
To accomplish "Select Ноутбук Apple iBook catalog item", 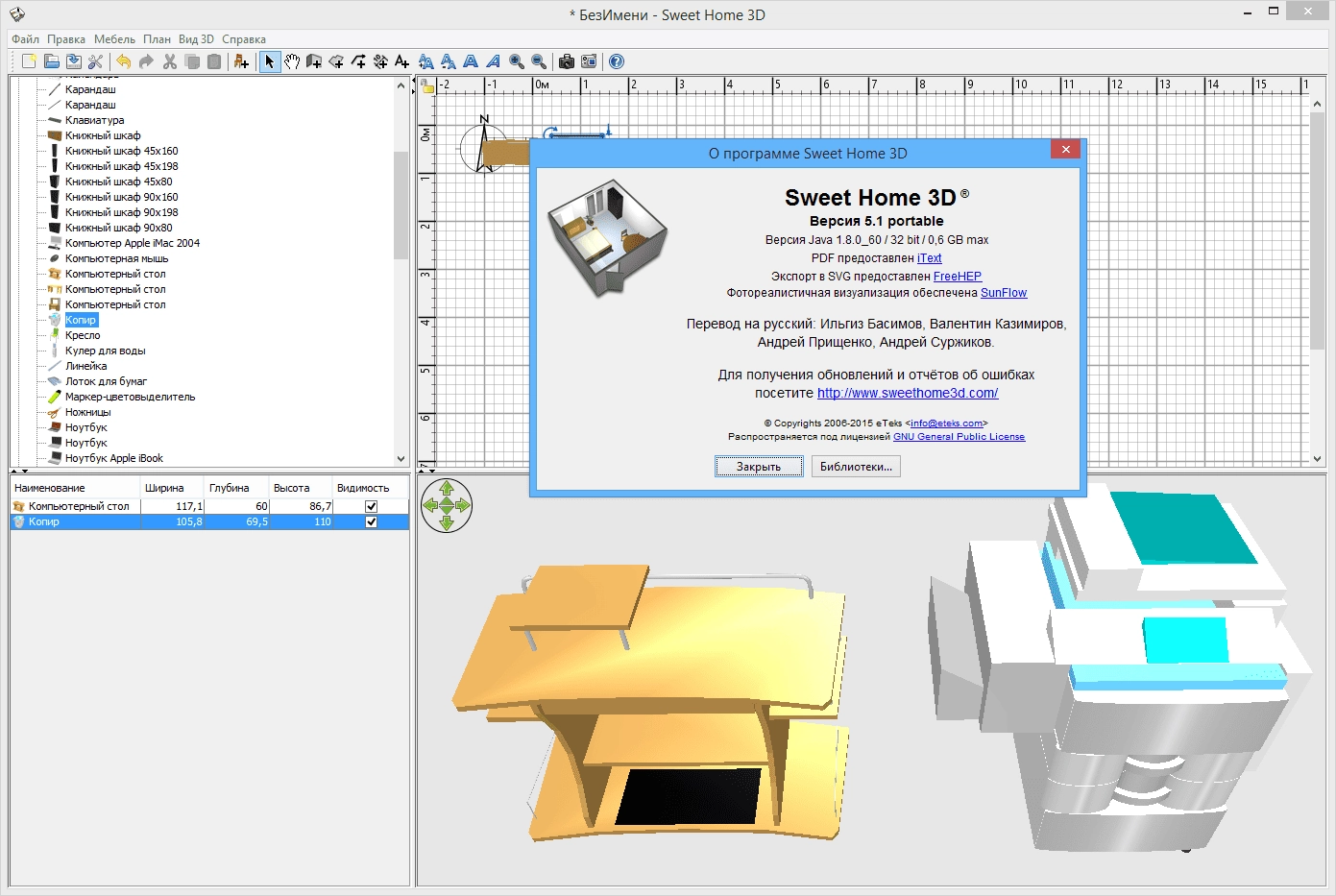I will pos(113,458).
